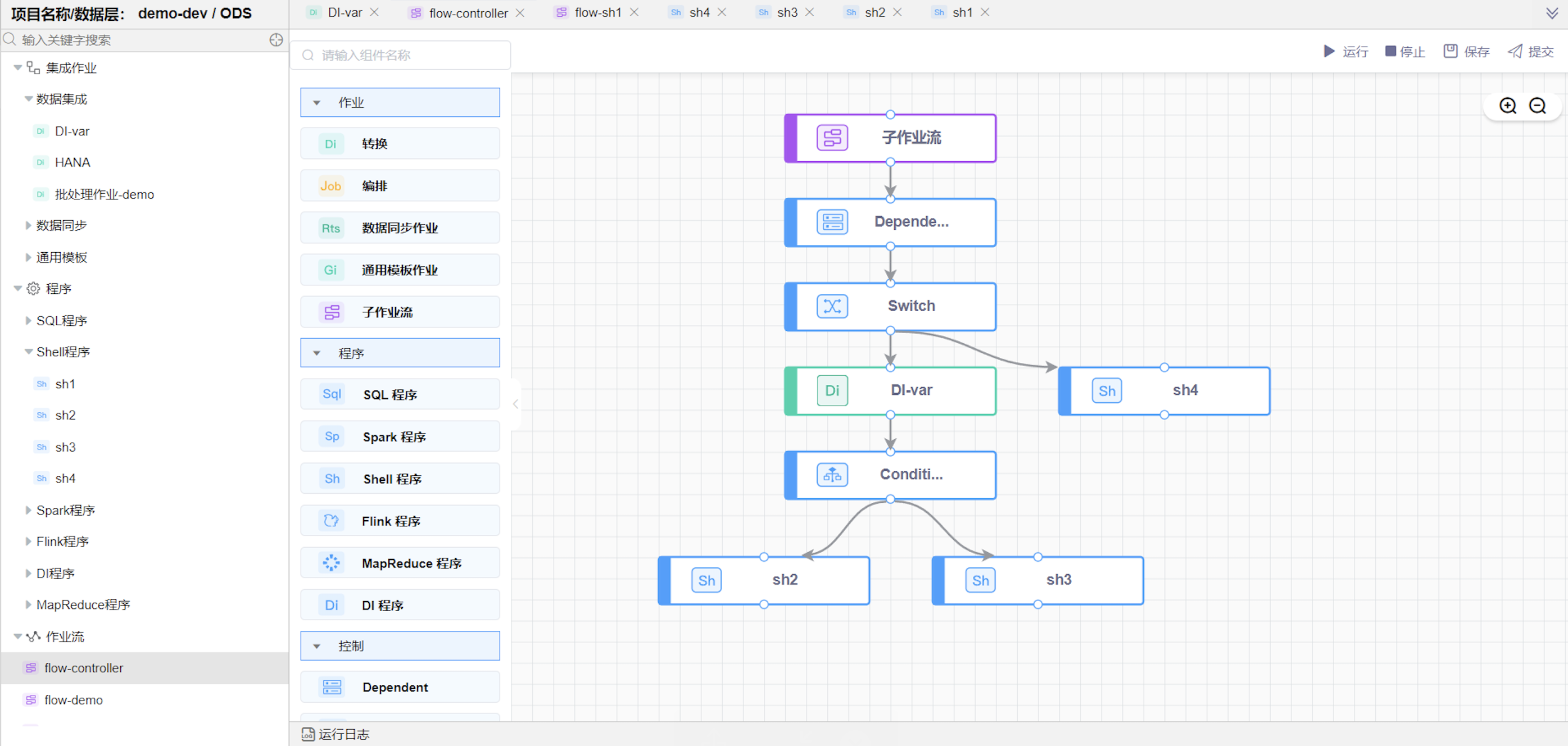
Task: Select the Flink 程序 component
Action: 399,520
